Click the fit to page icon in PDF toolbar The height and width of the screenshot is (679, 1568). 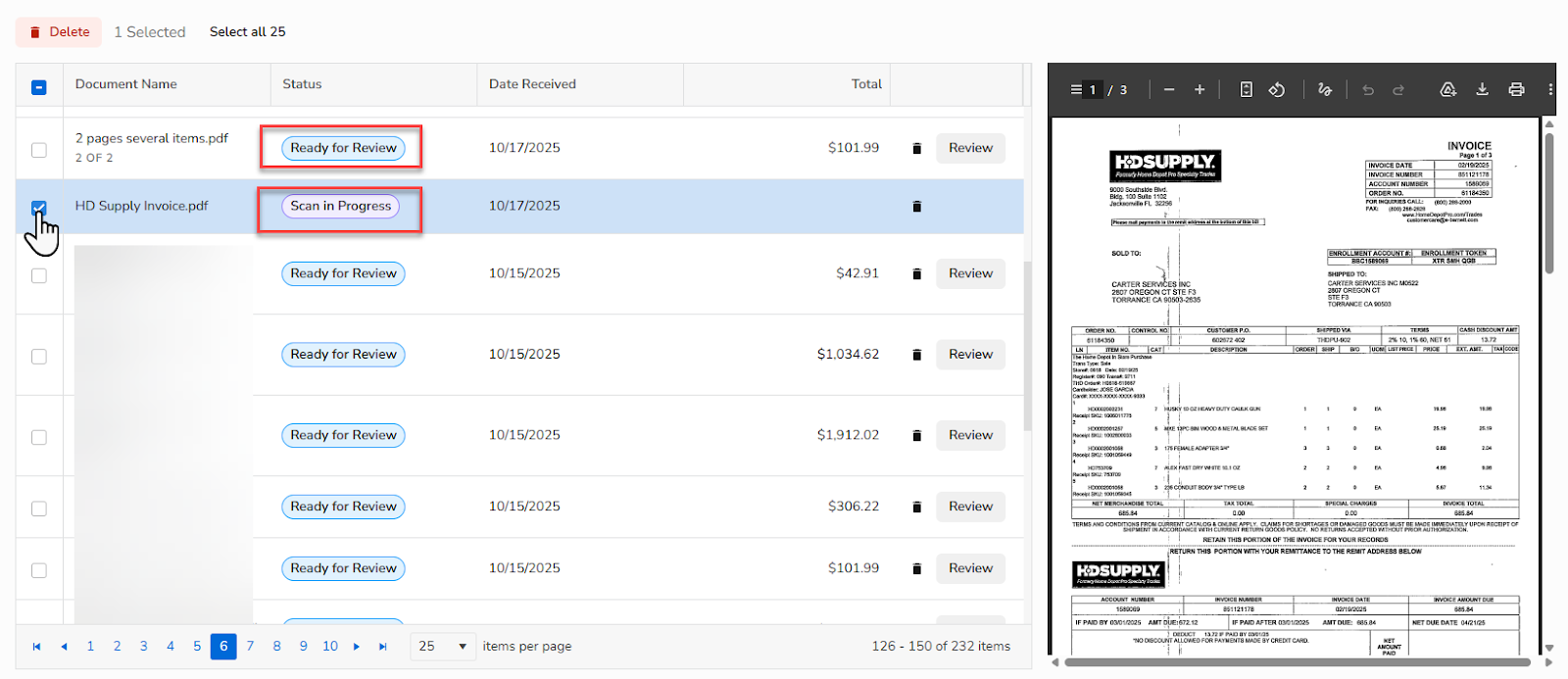pyautogui.click(x=1247, y=89)
